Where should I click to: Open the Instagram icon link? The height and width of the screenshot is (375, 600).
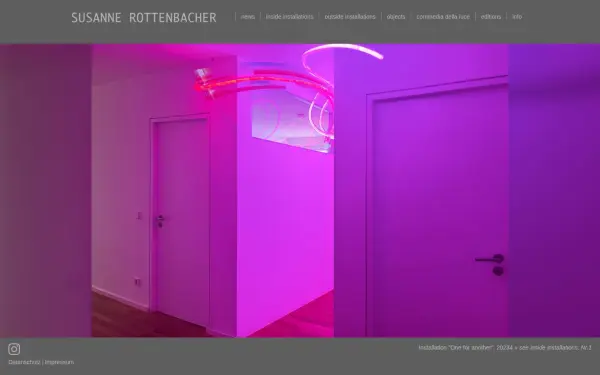(14, 349)
